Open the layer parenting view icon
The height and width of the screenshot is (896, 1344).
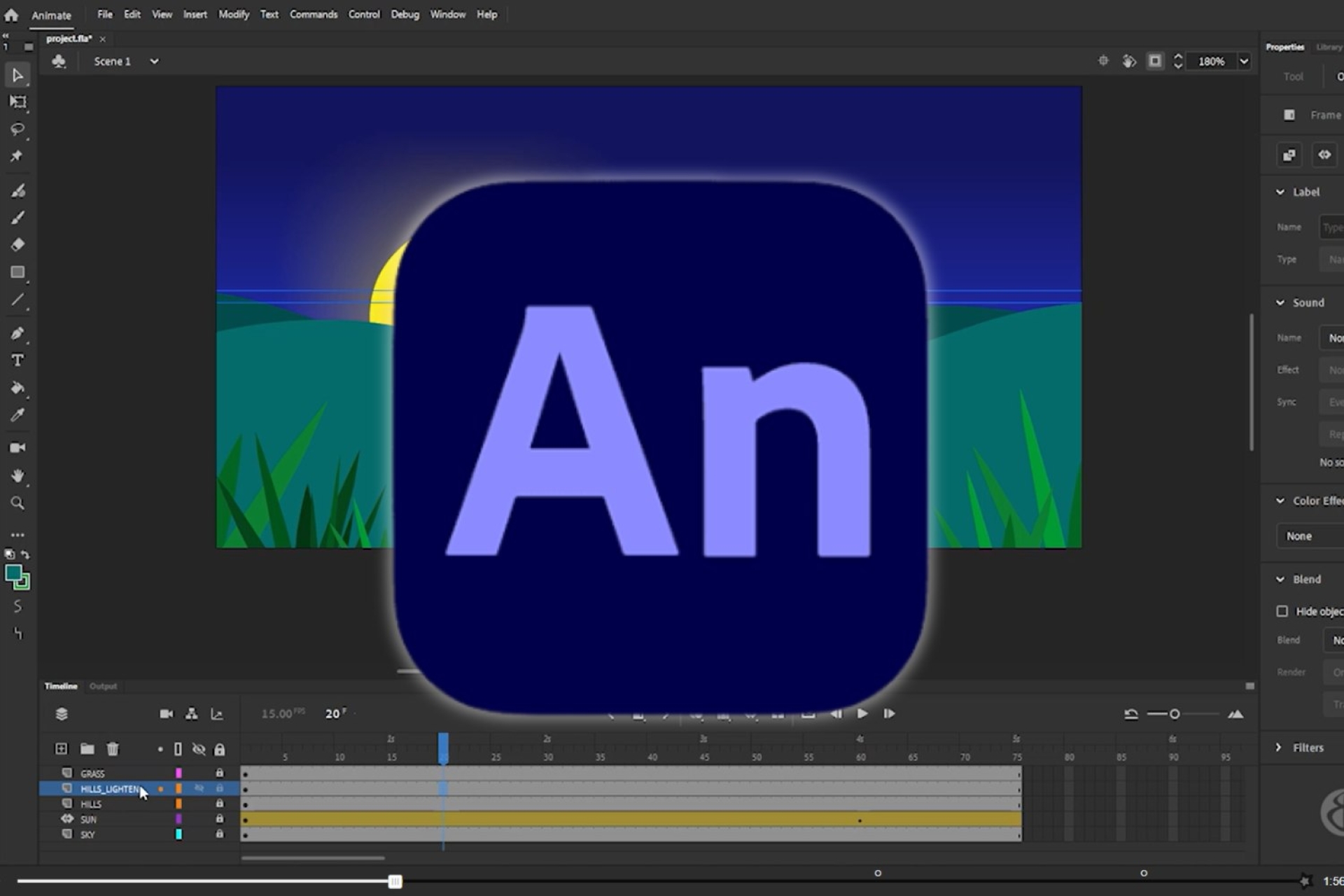[x=191, y=714]
